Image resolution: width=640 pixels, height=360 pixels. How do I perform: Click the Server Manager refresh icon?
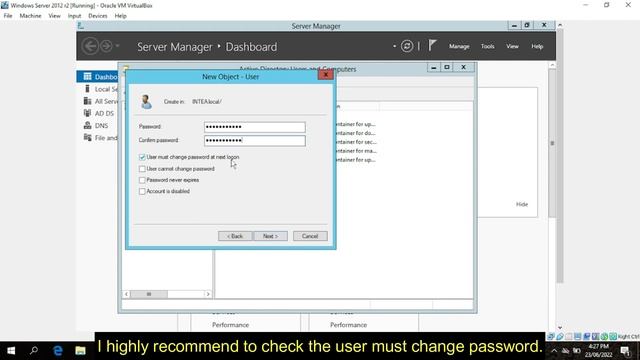[x=407, y=46]
